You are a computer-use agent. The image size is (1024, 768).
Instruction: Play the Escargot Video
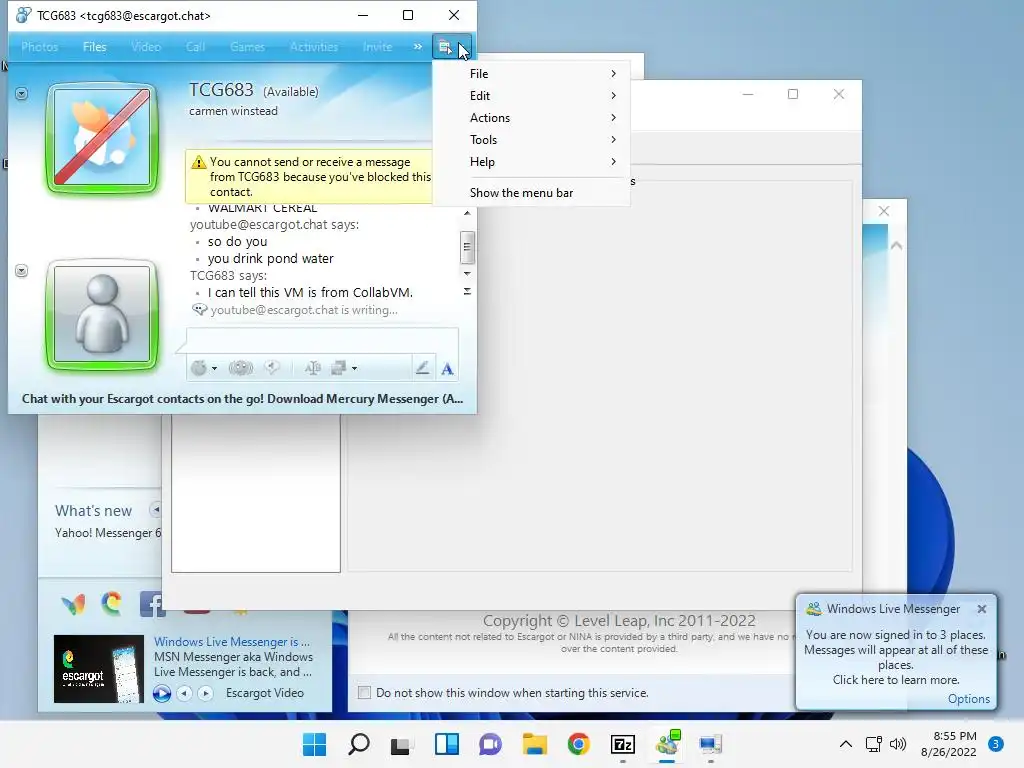pyautogui.click(x=161, y=694)
